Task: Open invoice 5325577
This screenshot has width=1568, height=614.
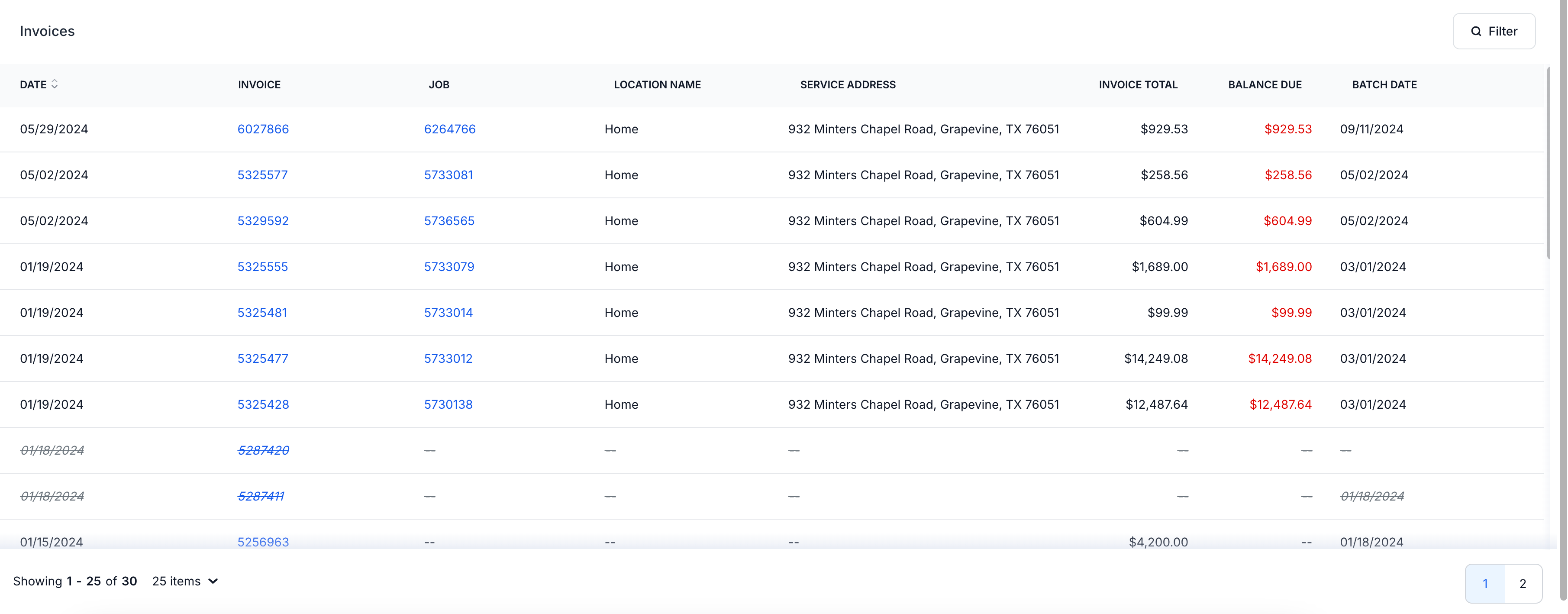Action: (262, 175)
